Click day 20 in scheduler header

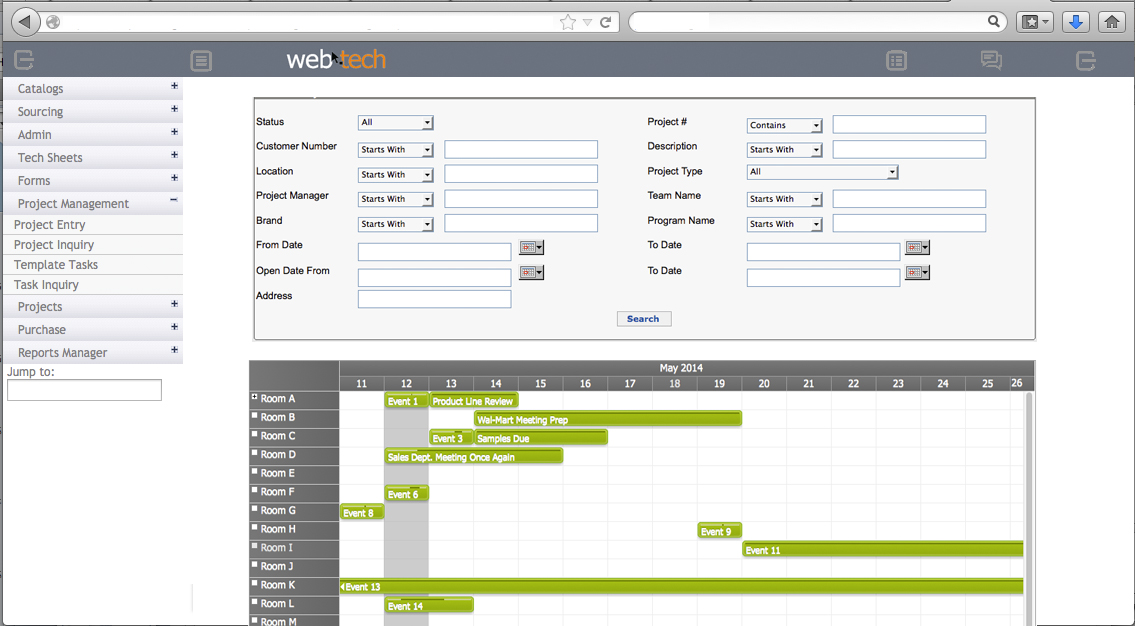coord(764,384)
